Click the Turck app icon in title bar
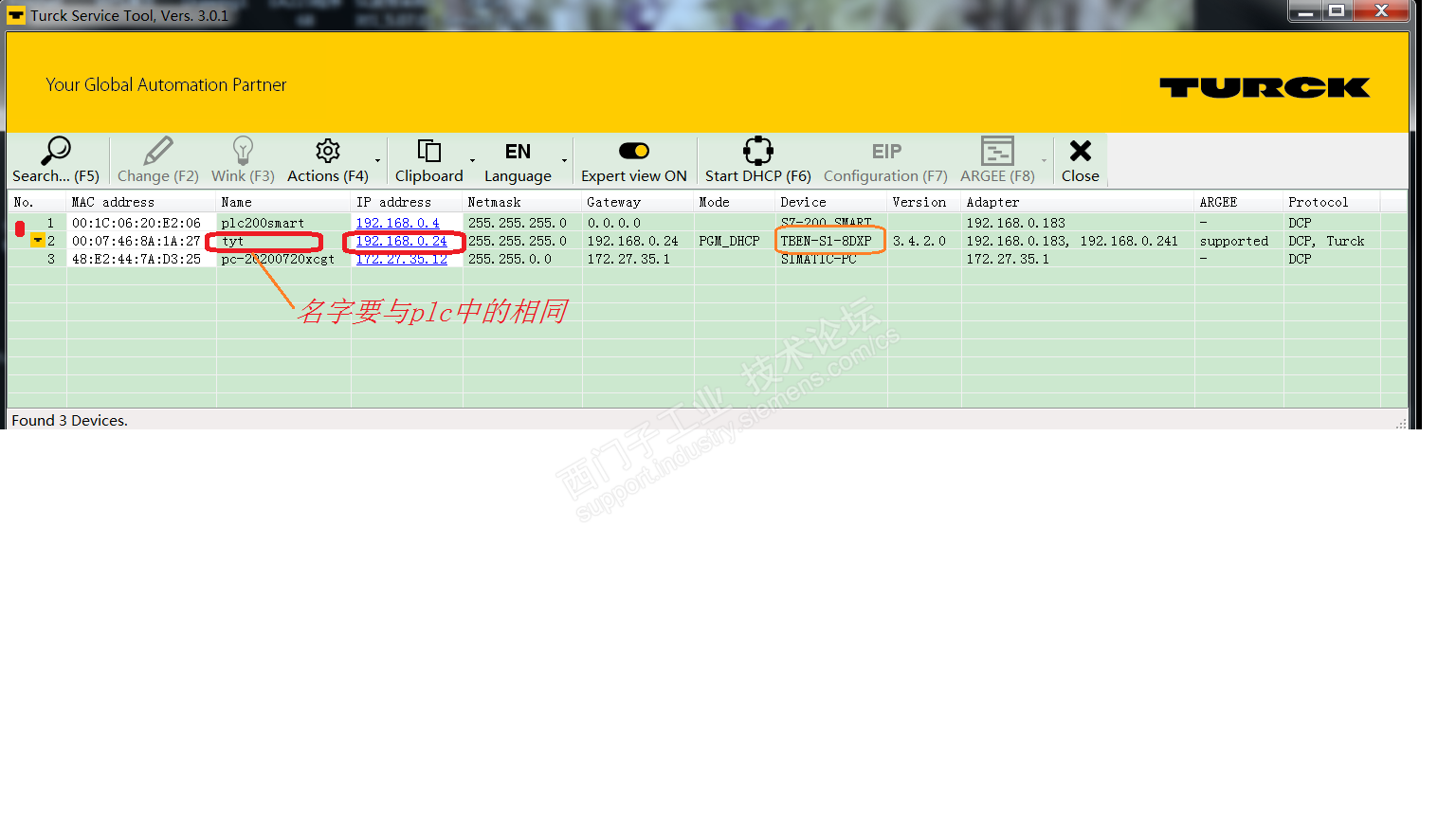 pyautogui.click(x=16, y=15)
